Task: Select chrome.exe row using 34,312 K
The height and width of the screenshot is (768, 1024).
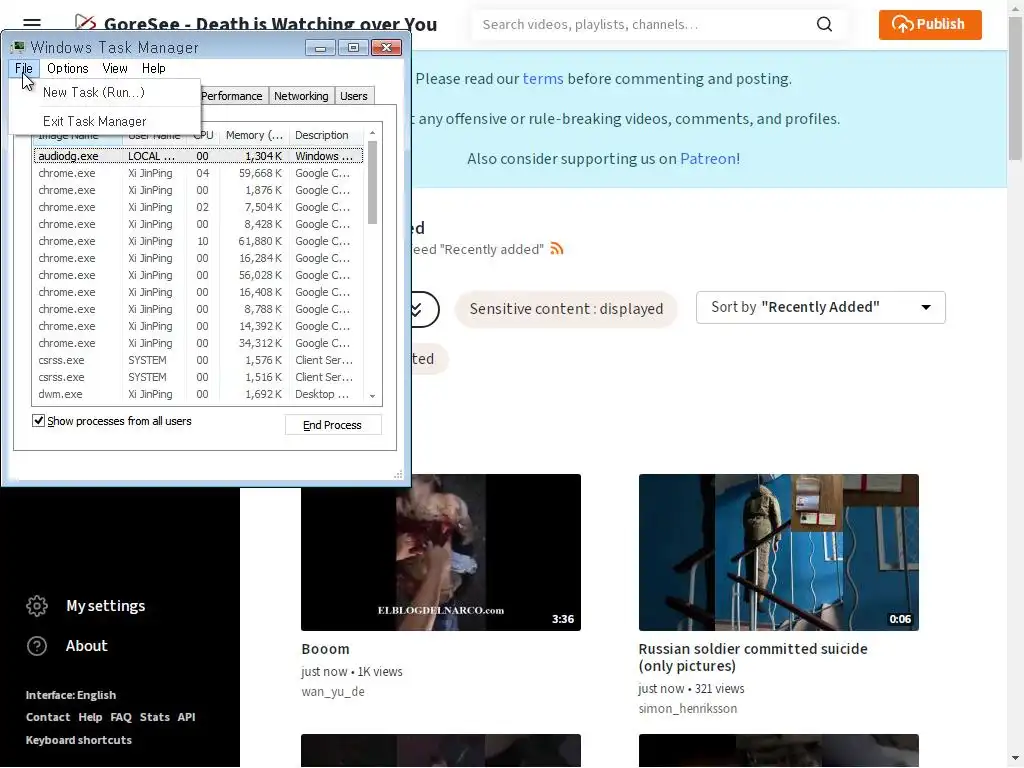Action: click(198, 343)
